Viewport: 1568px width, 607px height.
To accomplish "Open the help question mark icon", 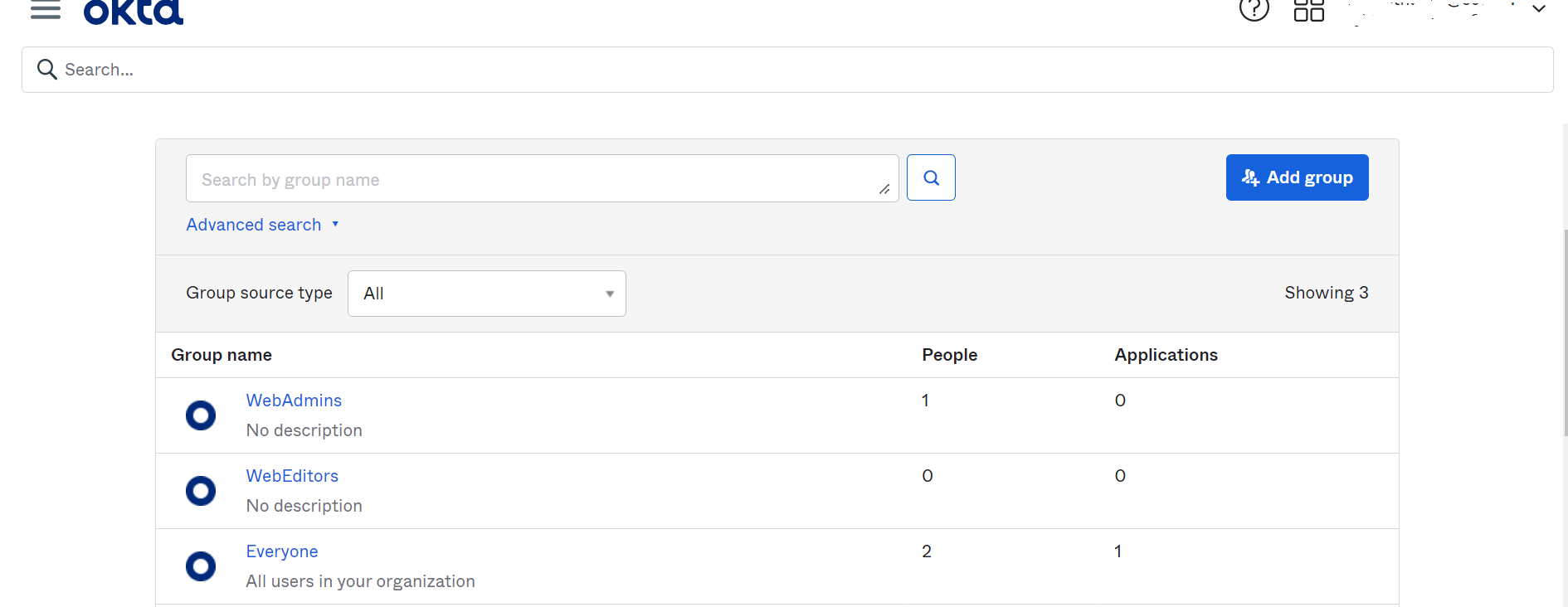I will coord(1254,10).
